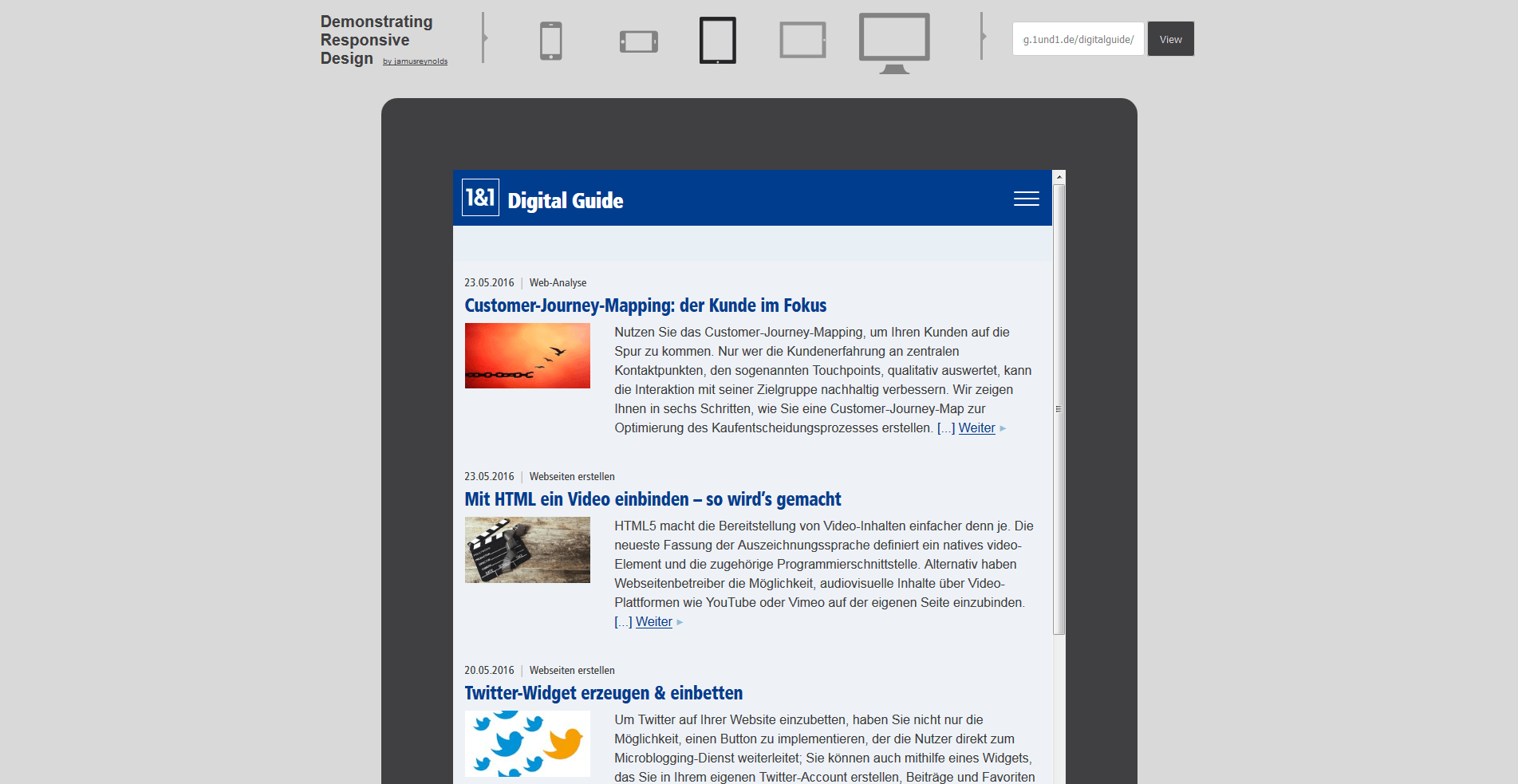Click the vertical scrollbar thumb
The width and height of the screenshot is (1518, 784).
pos(1059,409)
